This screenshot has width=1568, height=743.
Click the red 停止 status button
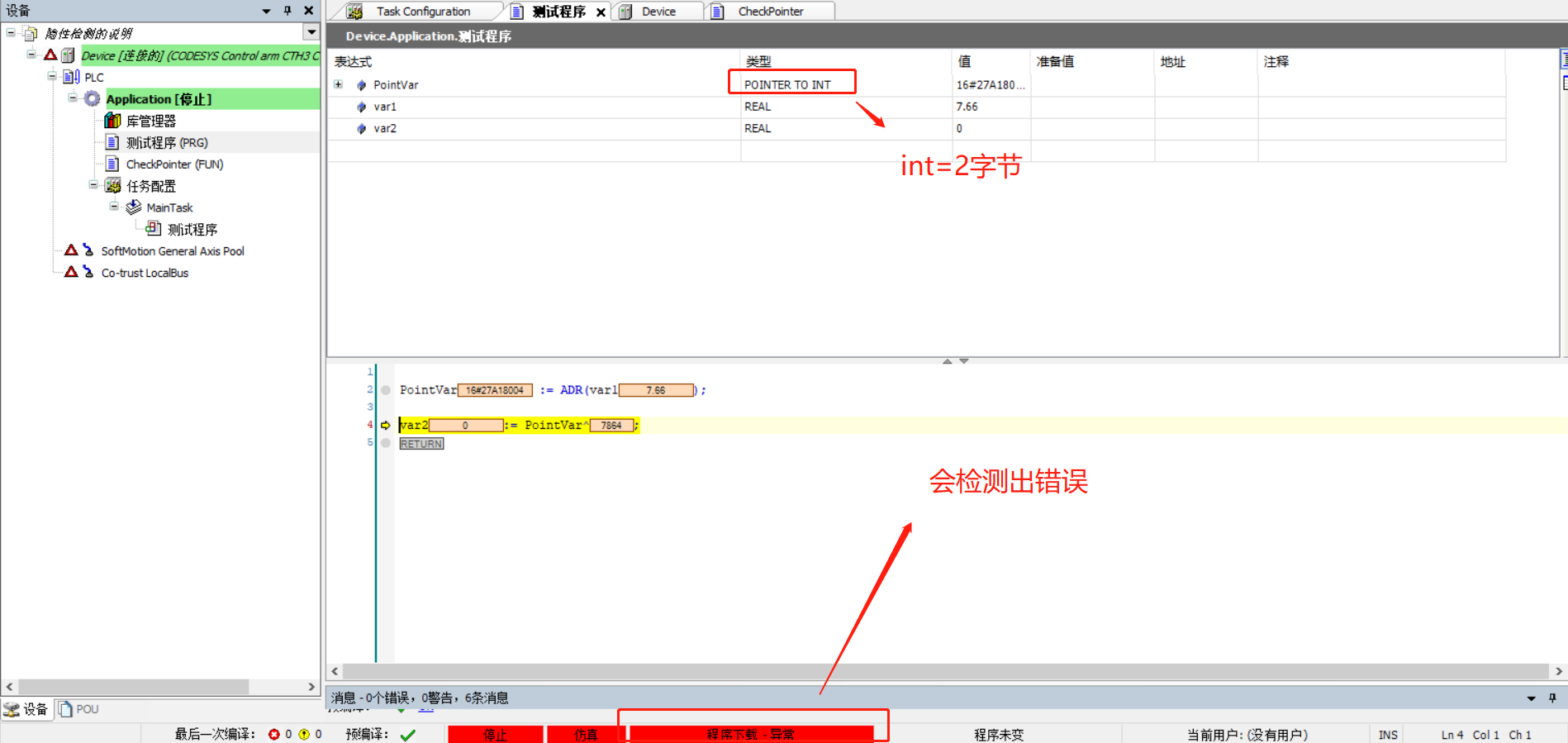[x=496, y=734]
